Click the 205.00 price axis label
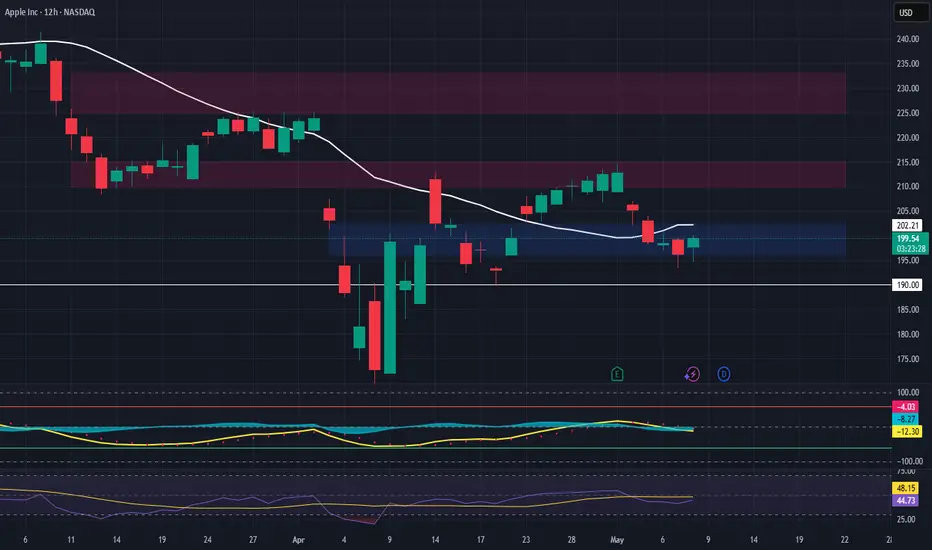This screenshot has width=932, height=550. [908, 211]
